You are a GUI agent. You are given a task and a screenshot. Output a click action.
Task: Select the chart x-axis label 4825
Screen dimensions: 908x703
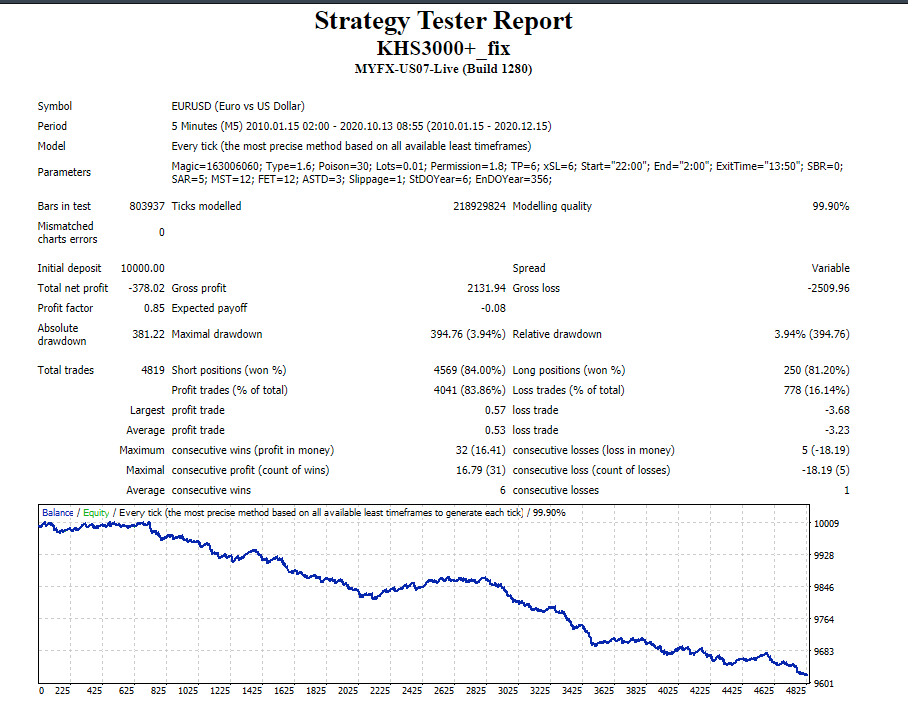pos(796,690)
